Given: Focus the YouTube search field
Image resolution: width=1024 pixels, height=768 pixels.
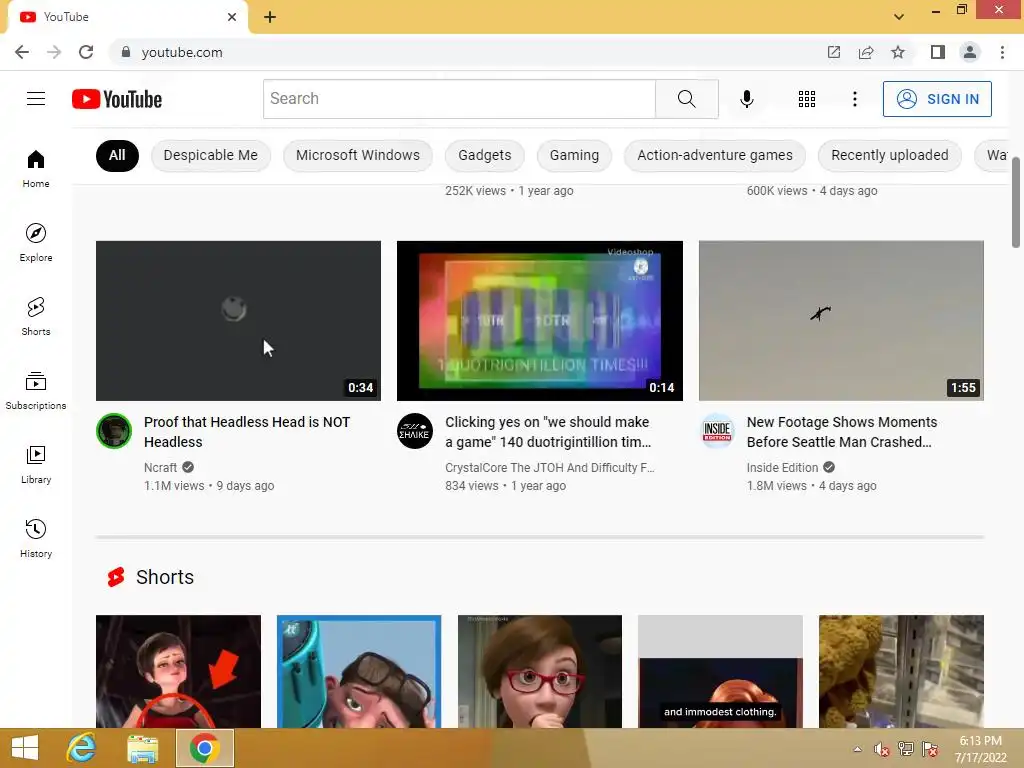Looking at the screenshot, I should (459, 99).
